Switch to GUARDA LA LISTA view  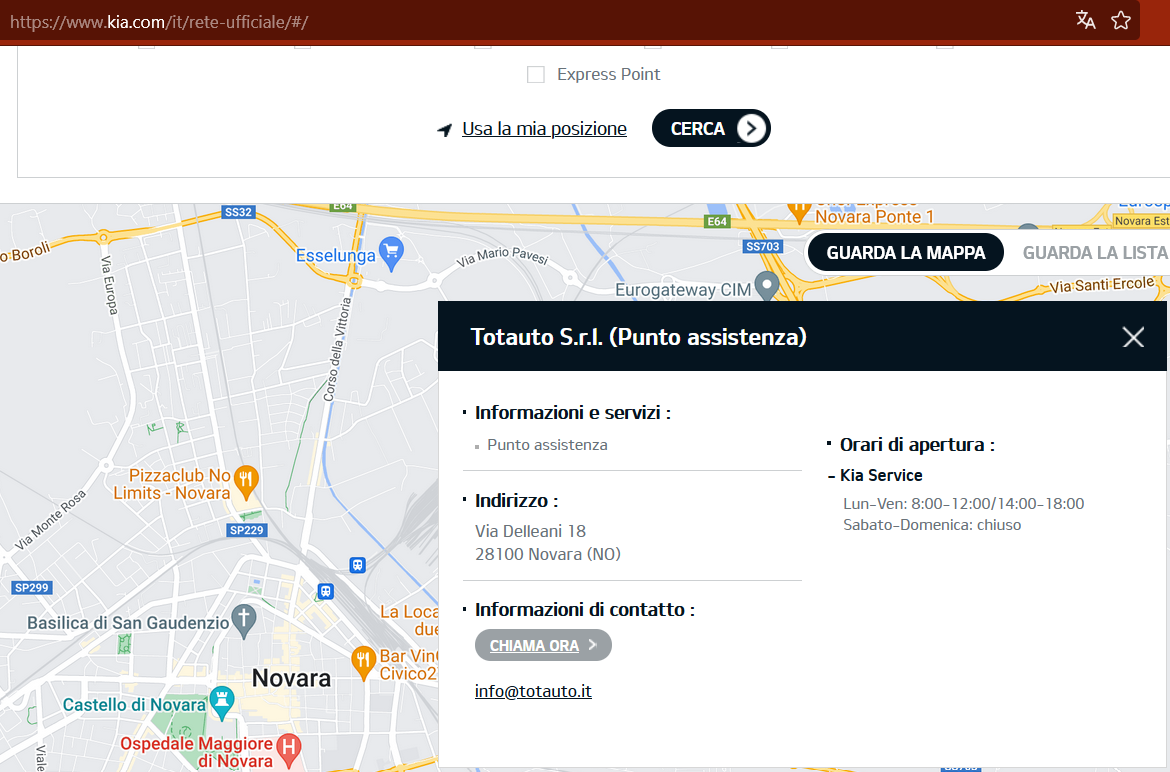(1095, 253)
